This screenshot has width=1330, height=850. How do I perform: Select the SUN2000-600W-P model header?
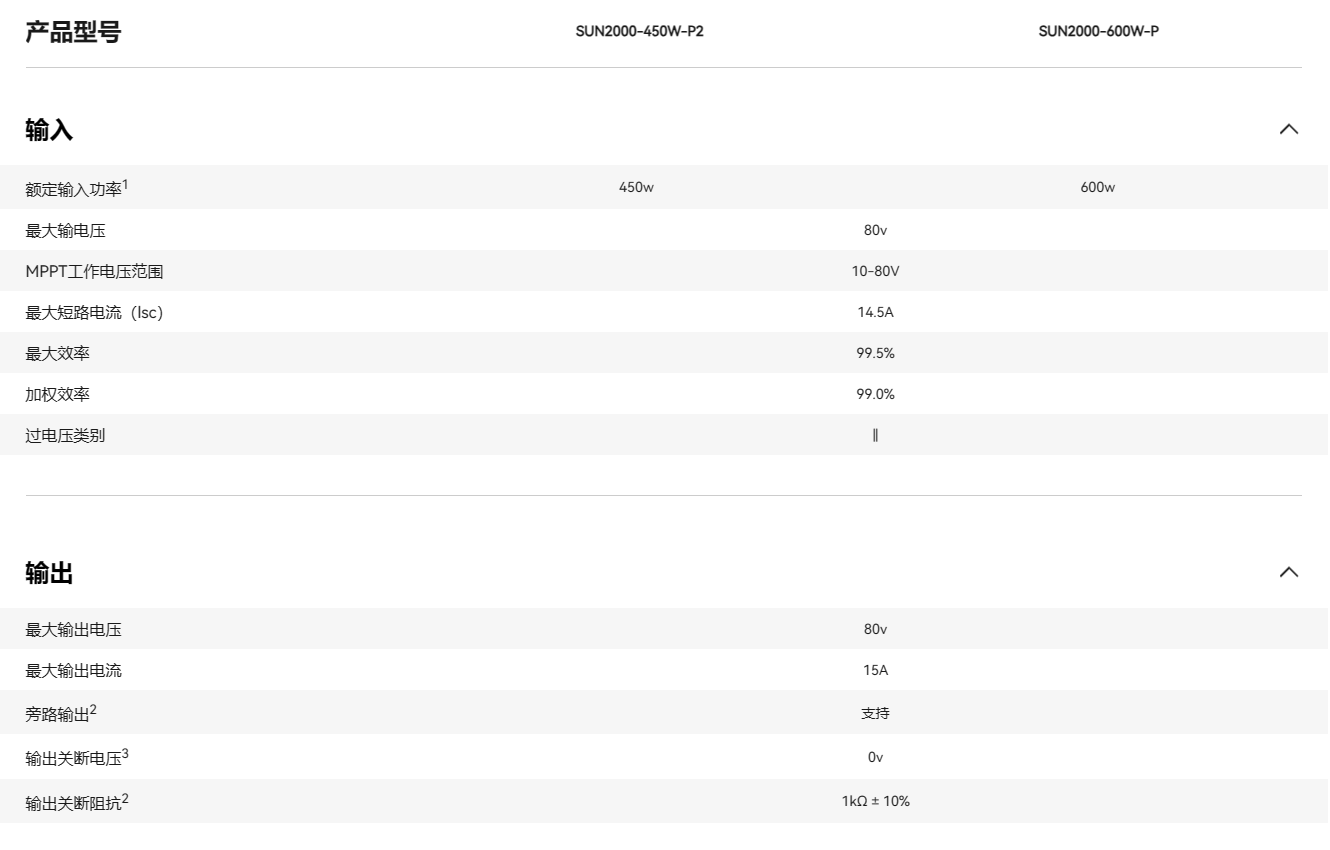pos(1098,31)
